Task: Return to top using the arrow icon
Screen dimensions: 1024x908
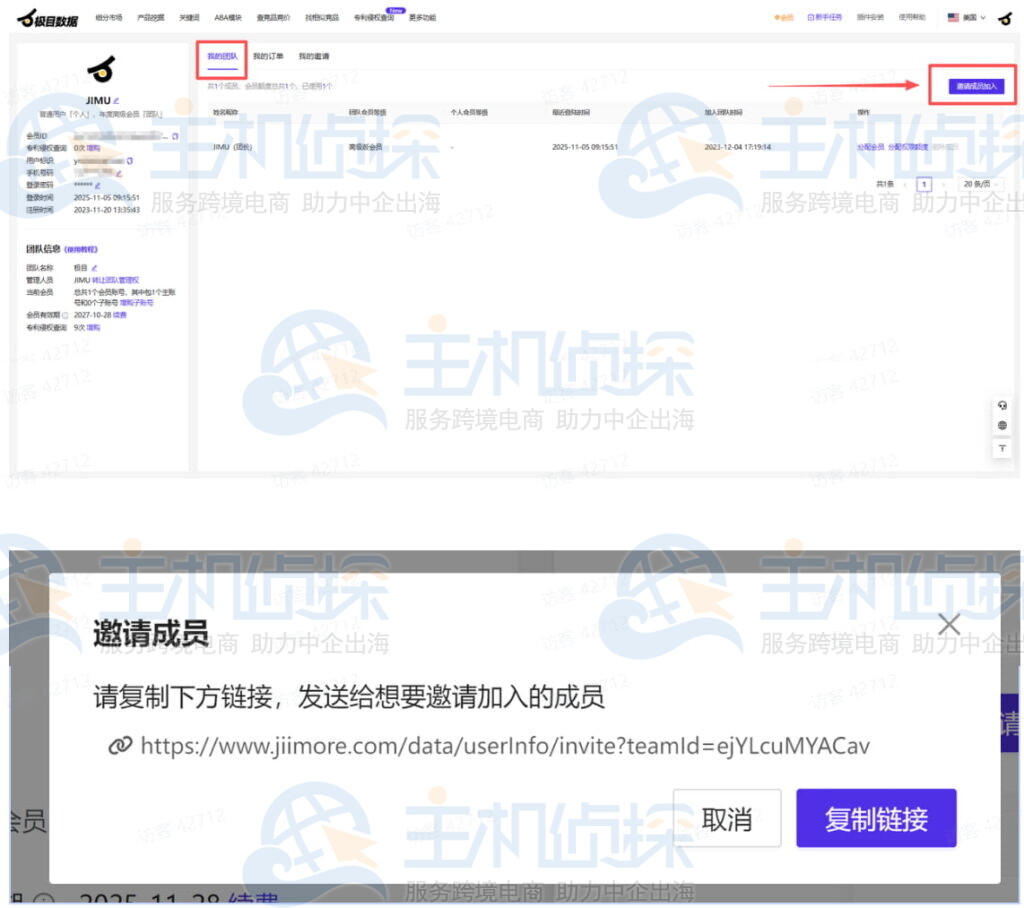Action: (x=1003, y=448)
